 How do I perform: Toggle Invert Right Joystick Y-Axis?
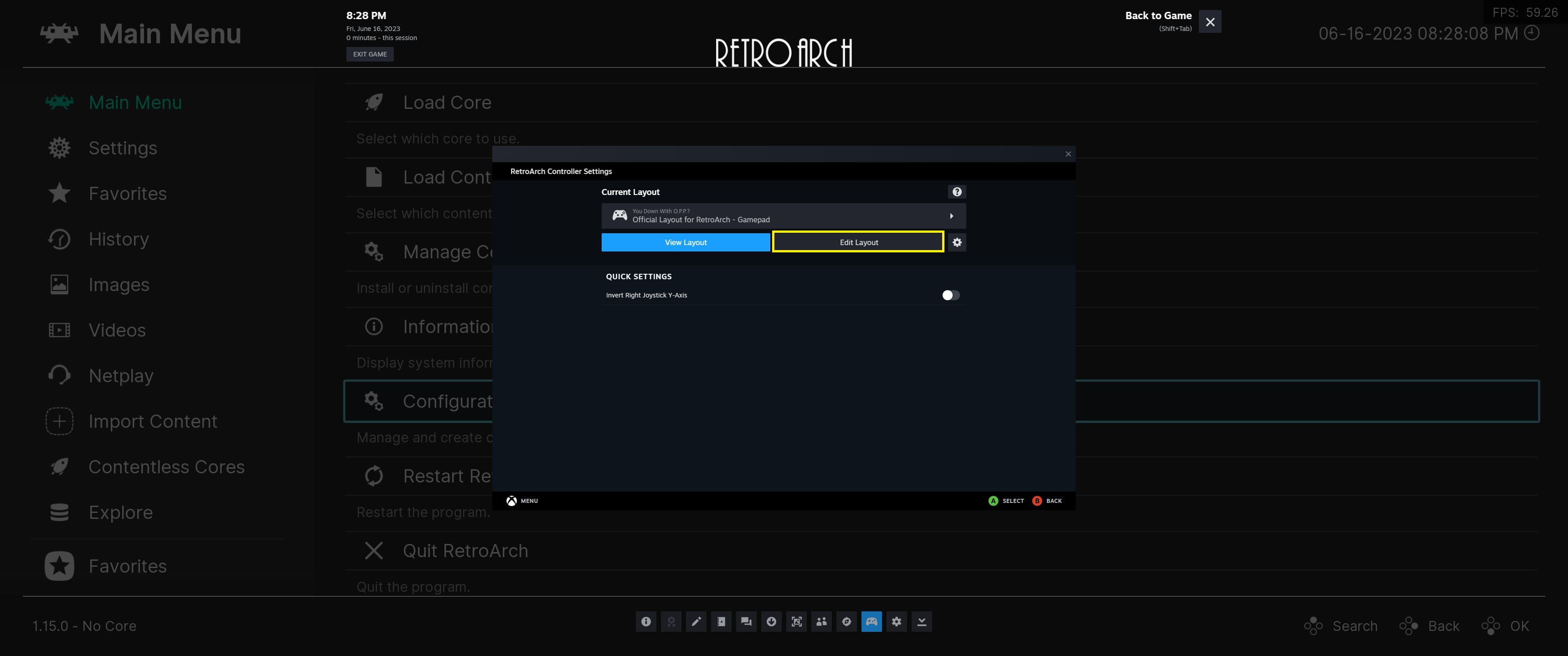click(950, 295)
